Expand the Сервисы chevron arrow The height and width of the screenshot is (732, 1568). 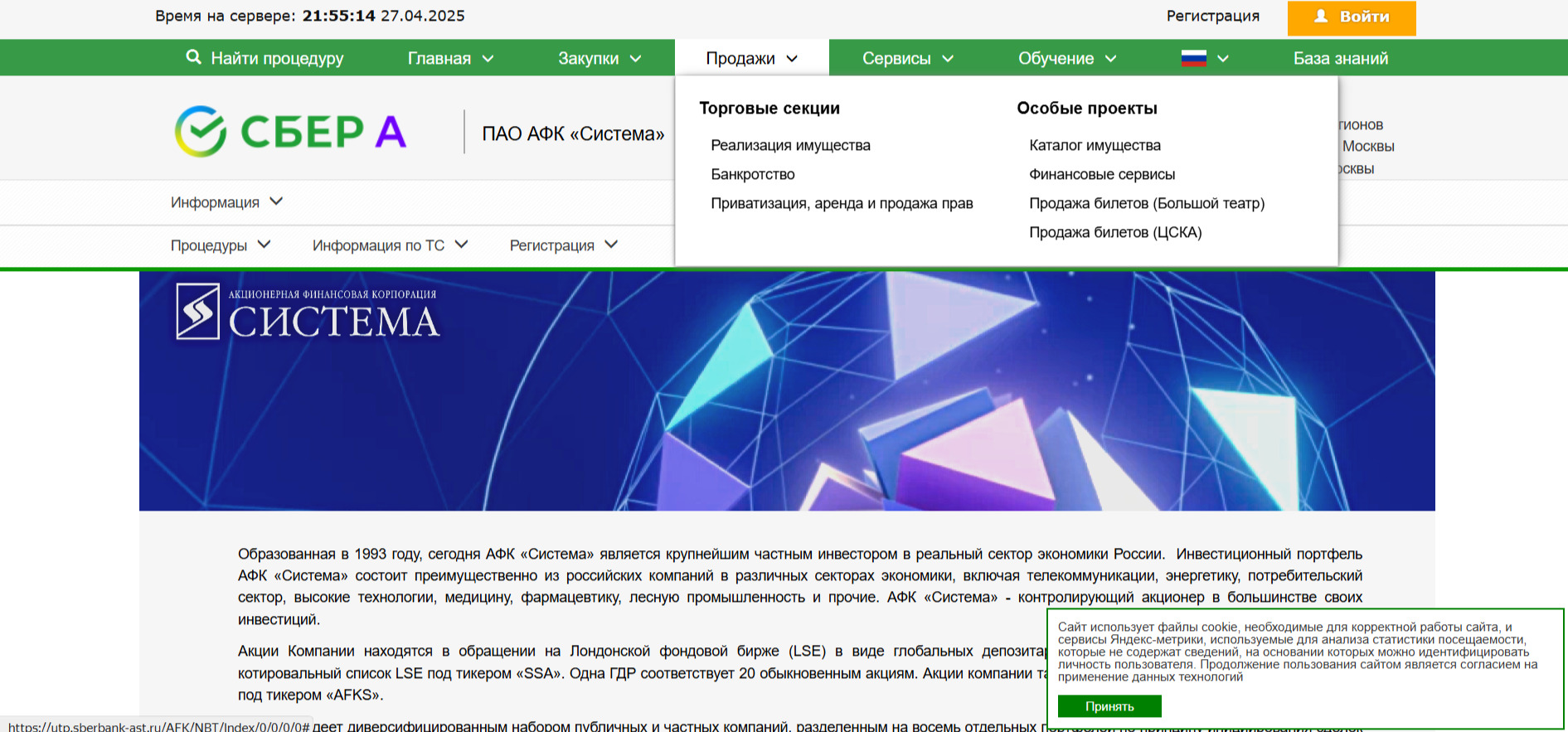tap(948, 59)
